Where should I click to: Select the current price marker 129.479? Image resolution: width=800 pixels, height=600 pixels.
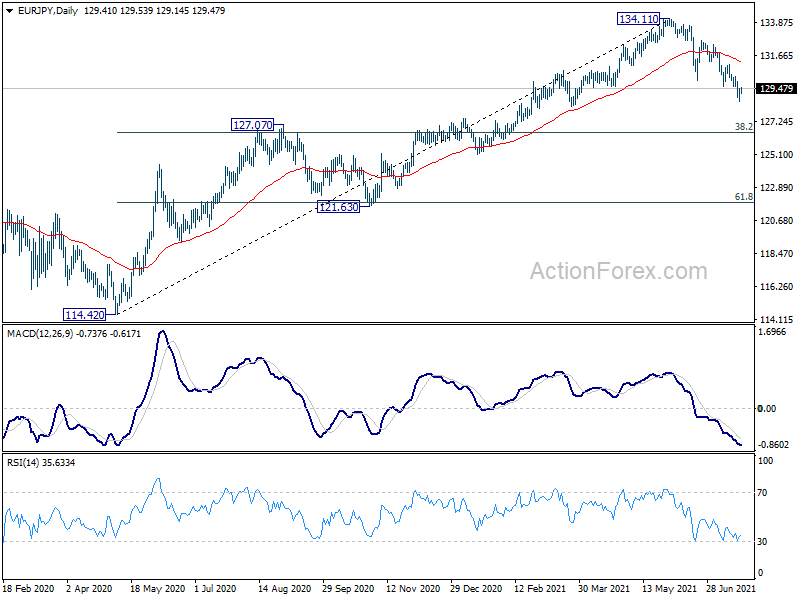[777, 89]
